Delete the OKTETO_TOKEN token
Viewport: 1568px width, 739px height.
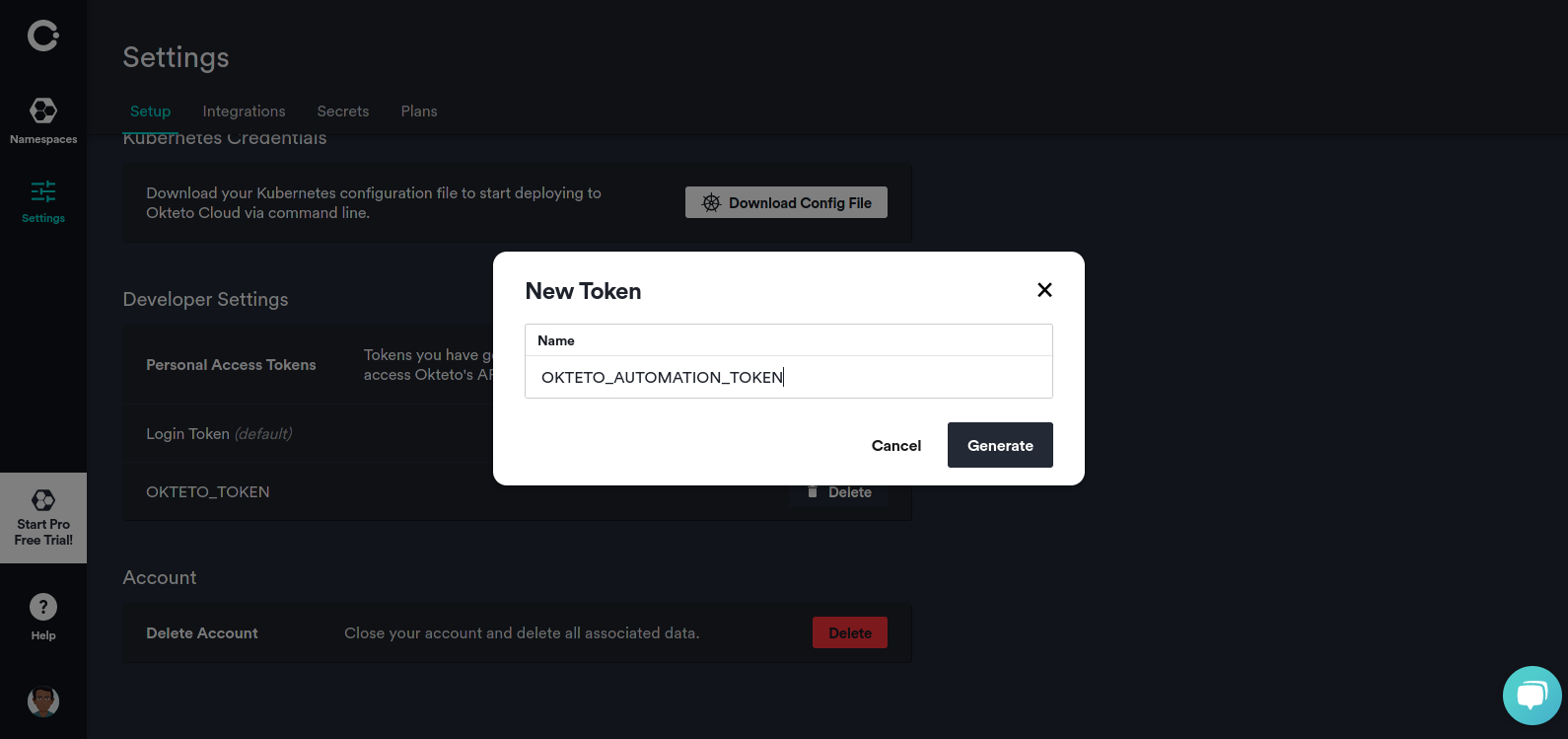coord(839,492)
